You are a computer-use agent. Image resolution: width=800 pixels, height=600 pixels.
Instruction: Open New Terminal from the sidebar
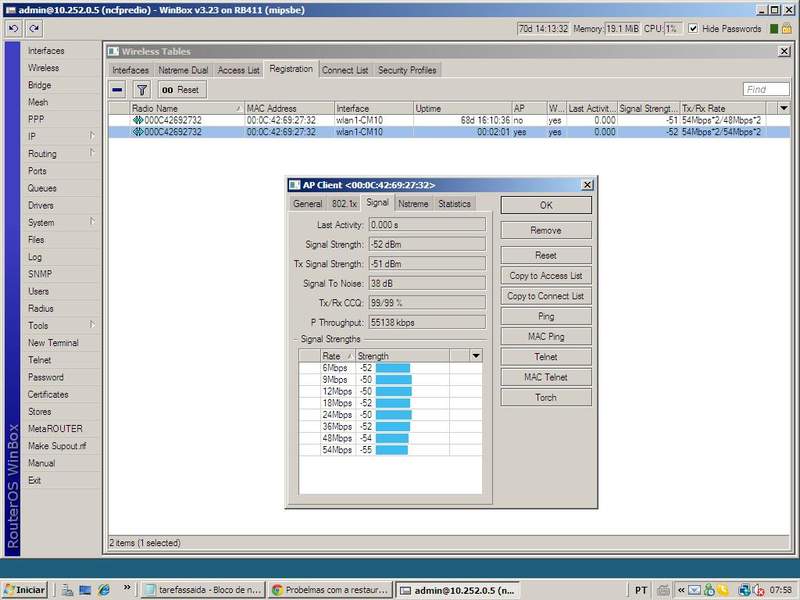tap(53, 343)
